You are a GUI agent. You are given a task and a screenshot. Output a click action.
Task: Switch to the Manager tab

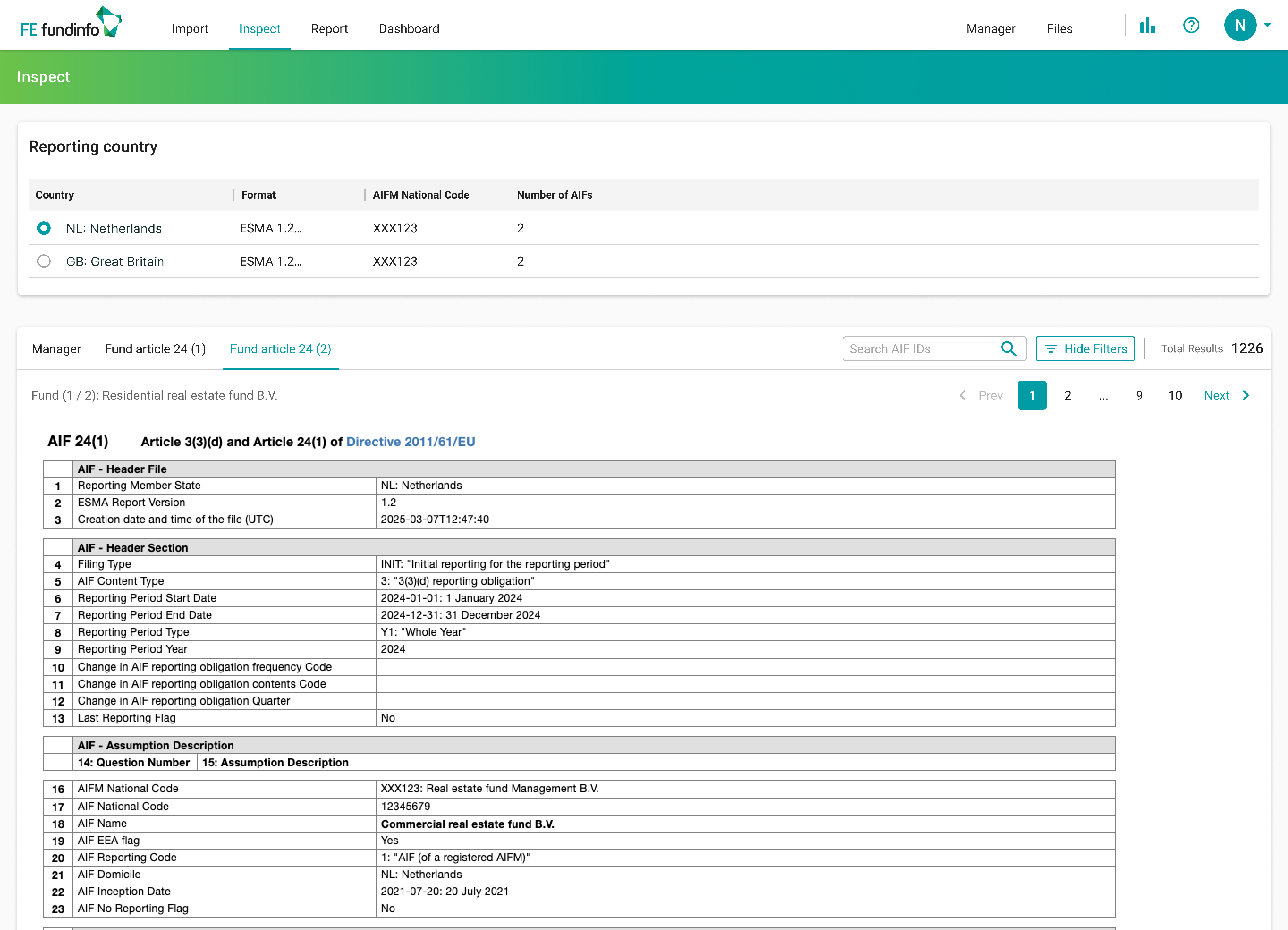coord(56,349)
